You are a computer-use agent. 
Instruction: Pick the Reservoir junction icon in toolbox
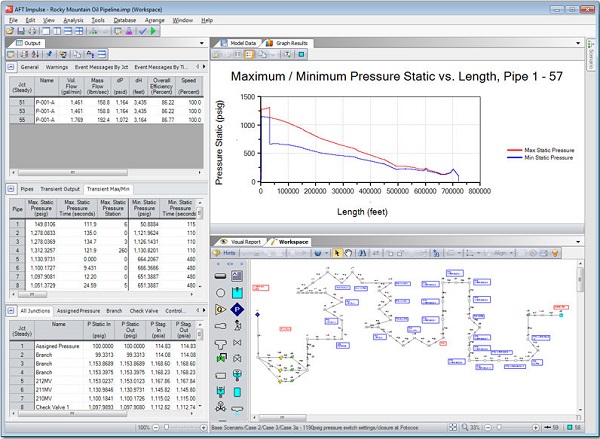pyautogui.click(x=237, y=293)
